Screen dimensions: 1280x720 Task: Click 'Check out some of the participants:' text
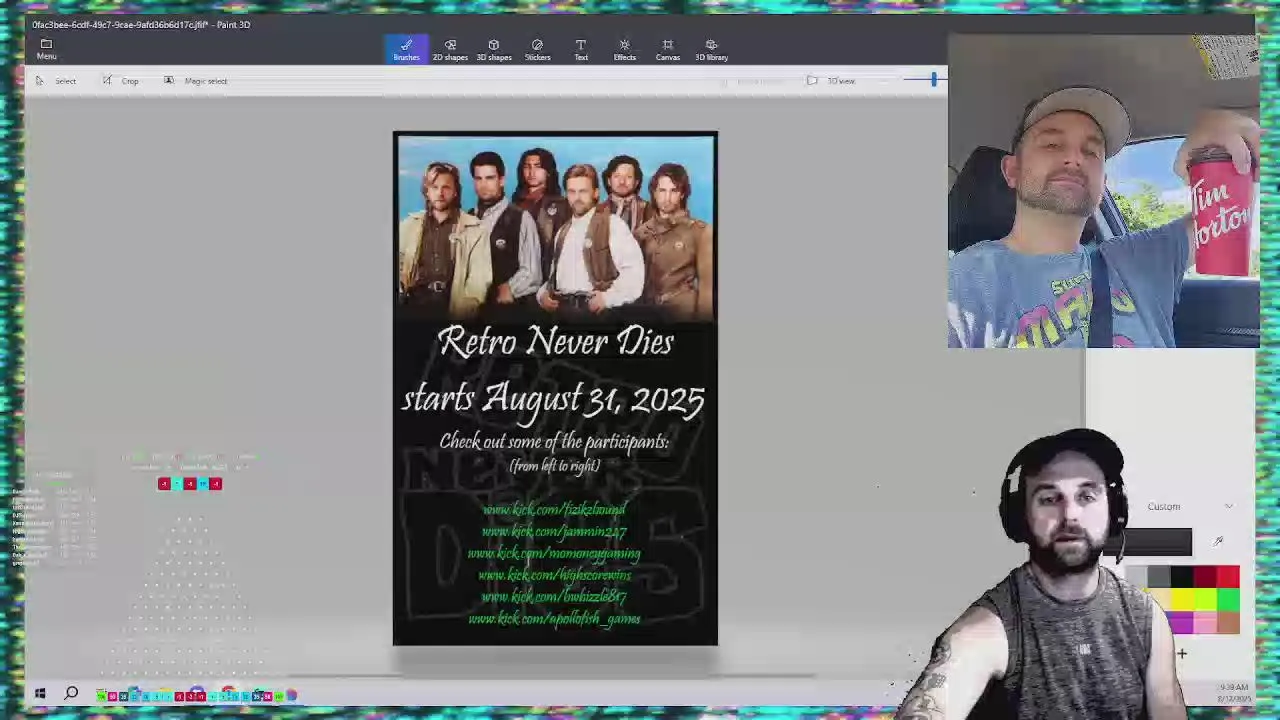click(554, 442)
